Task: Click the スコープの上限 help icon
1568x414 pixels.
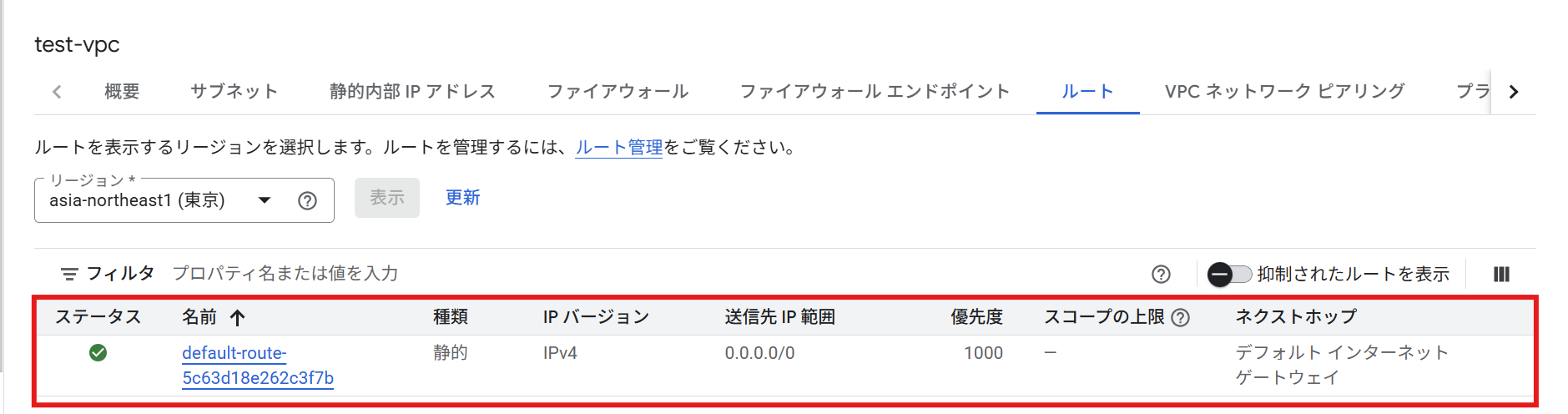Action: click(x=1180, y=318)
